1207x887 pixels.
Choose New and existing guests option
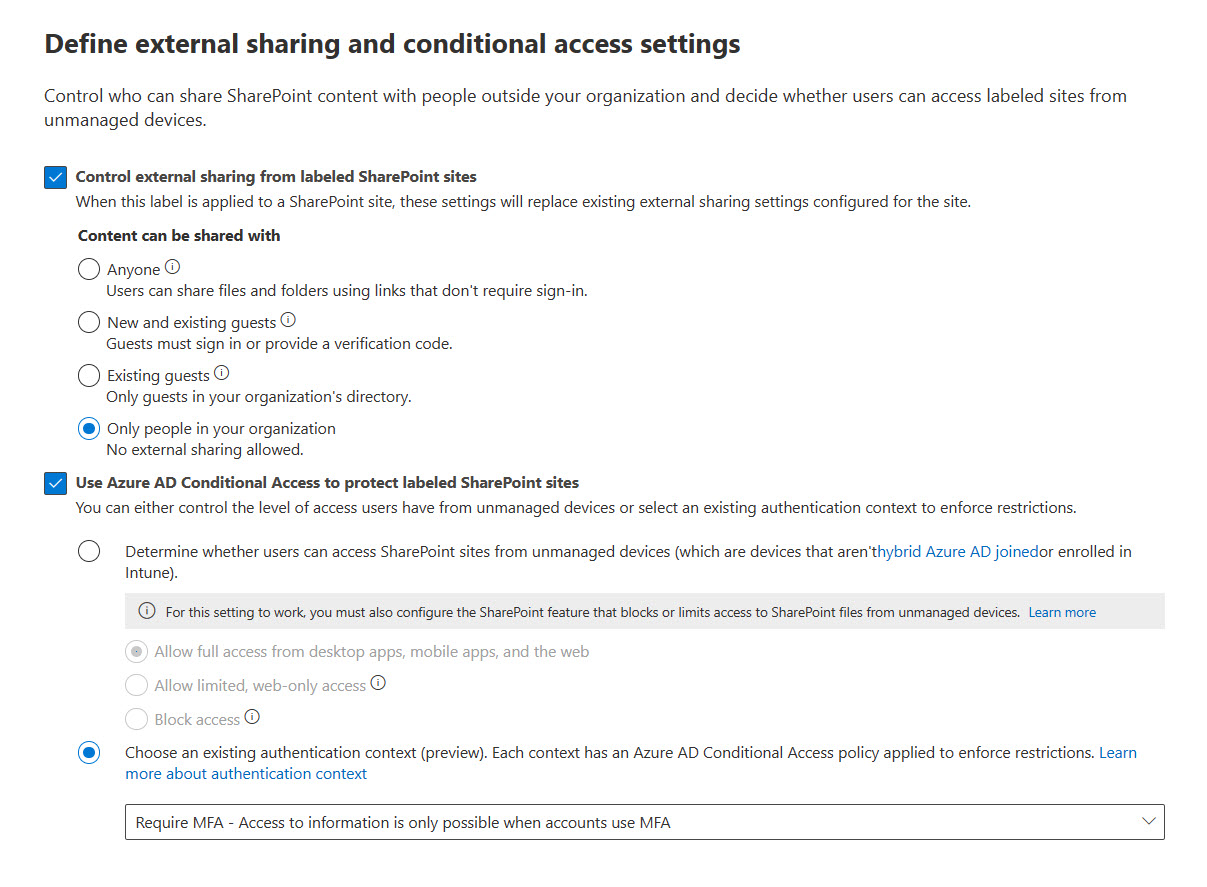pyautogui.click(x=88, y=321)
